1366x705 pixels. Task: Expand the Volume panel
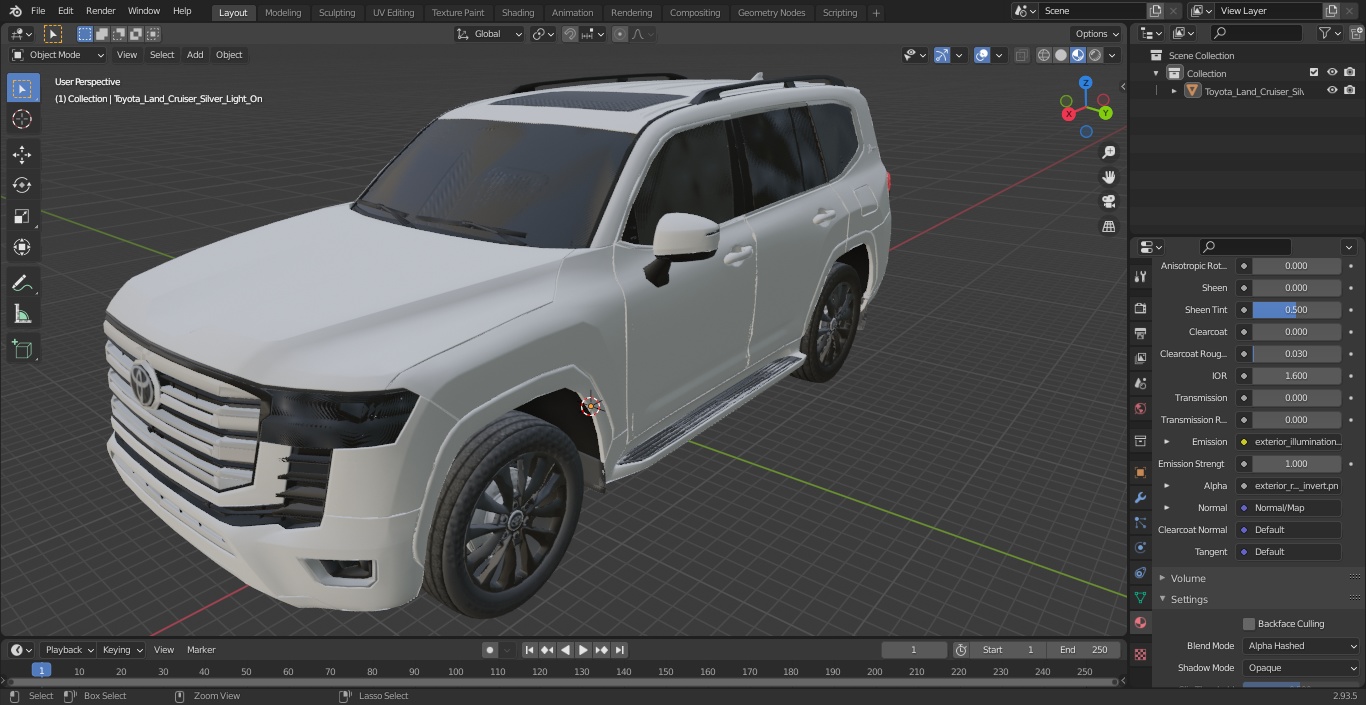tap(1187, 578)
